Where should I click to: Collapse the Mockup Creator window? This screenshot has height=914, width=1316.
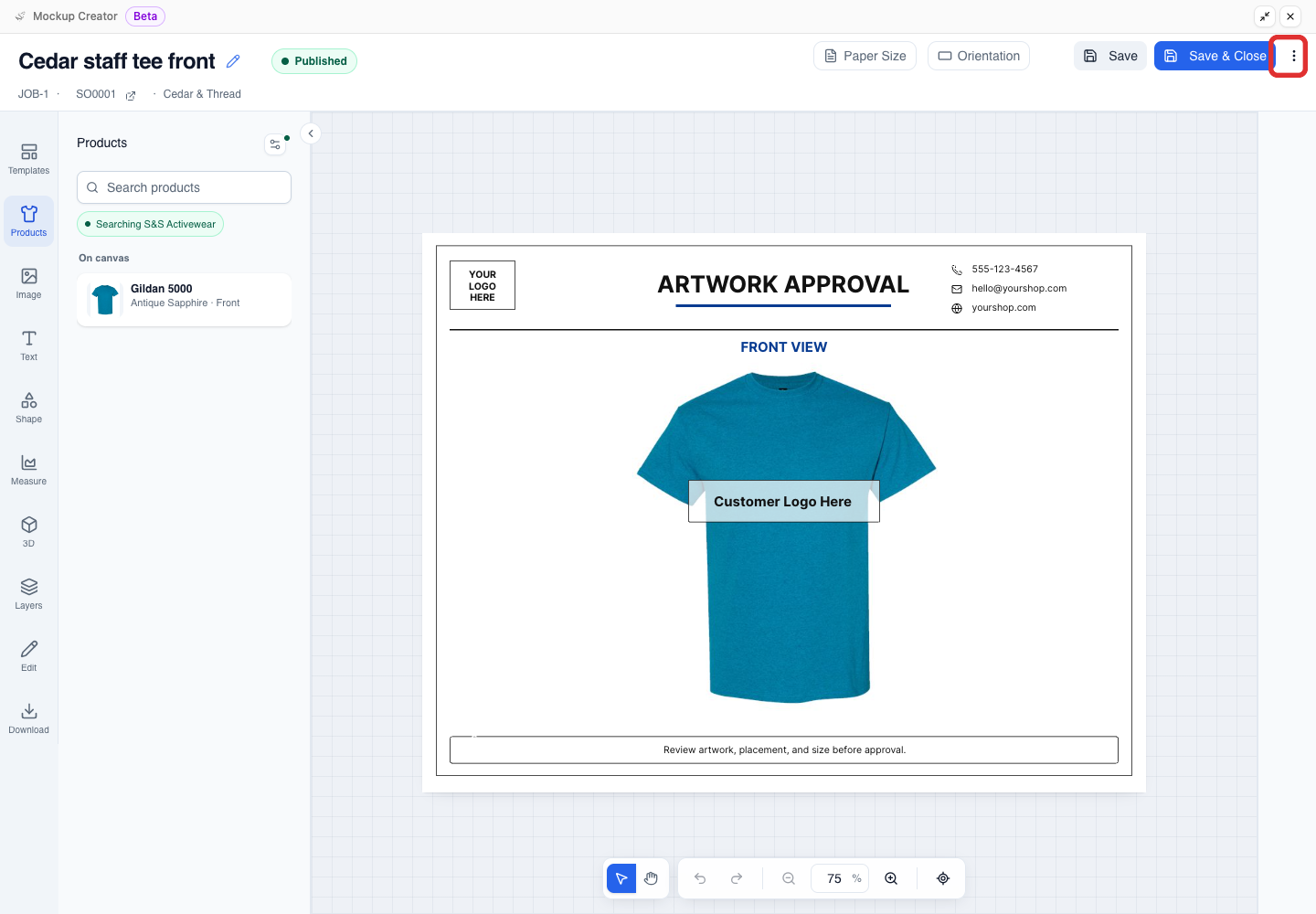point(1265,16)
